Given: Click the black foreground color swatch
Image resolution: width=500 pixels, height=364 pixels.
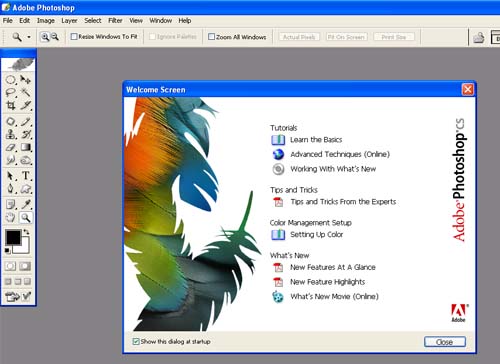Looking at the screenshot, I should point(13,237).
